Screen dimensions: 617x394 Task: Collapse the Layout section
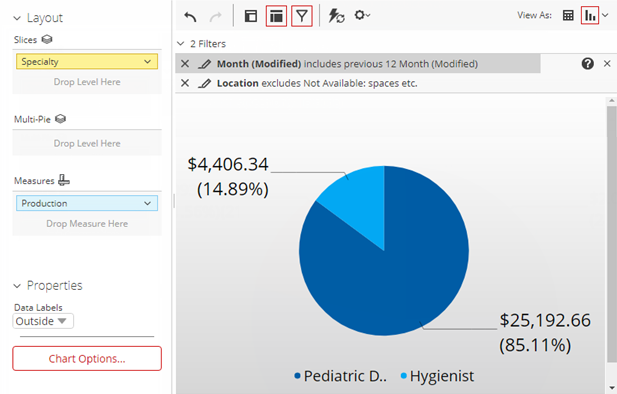coord(17,18)
